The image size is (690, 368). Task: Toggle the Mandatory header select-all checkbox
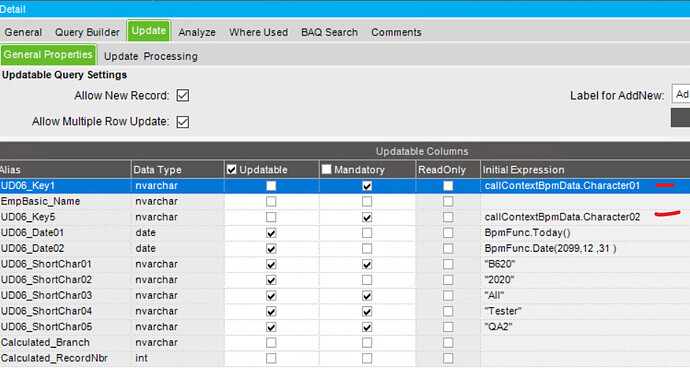(326, 169)
